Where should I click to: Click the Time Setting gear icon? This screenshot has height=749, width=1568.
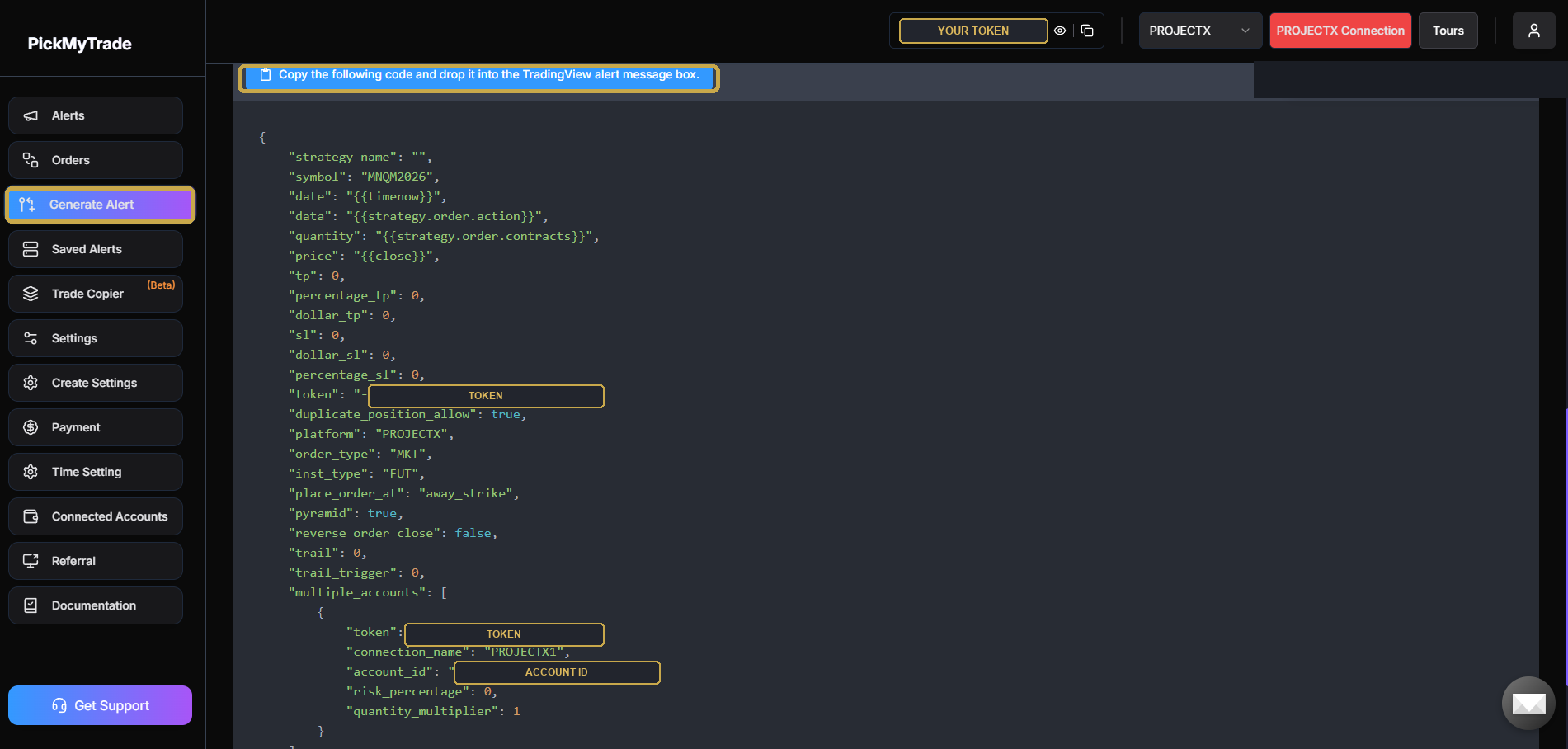(31, 472)
